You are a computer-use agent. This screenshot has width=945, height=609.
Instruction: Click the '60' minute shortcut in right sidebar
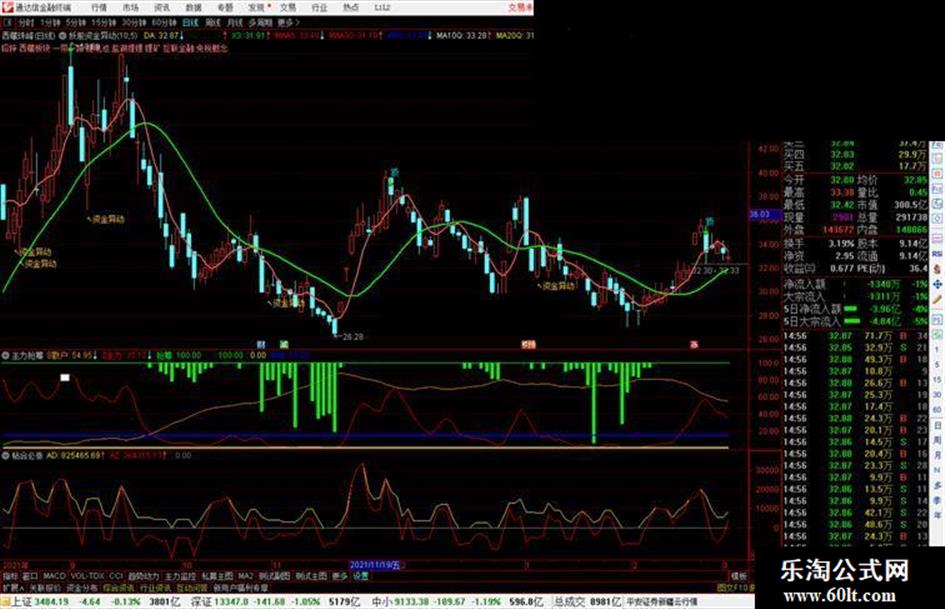pyautogui.click(x=937, y=409)
